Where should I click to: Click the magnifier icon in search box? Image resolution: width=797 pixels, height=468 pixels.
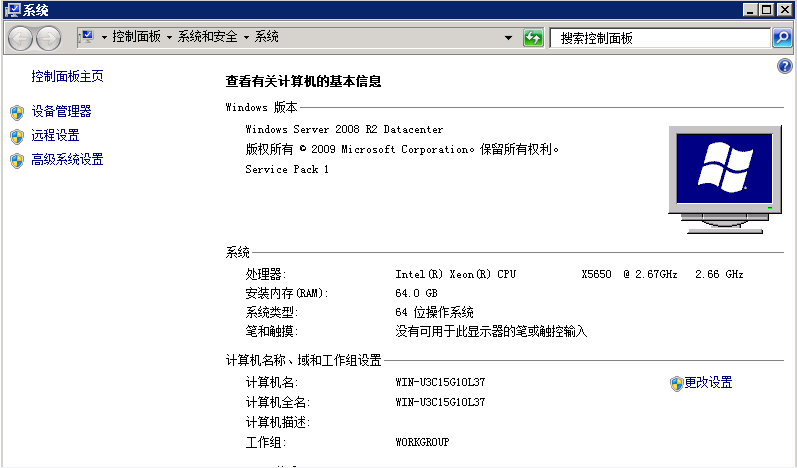pyautogui.click(x=781, y=37)
